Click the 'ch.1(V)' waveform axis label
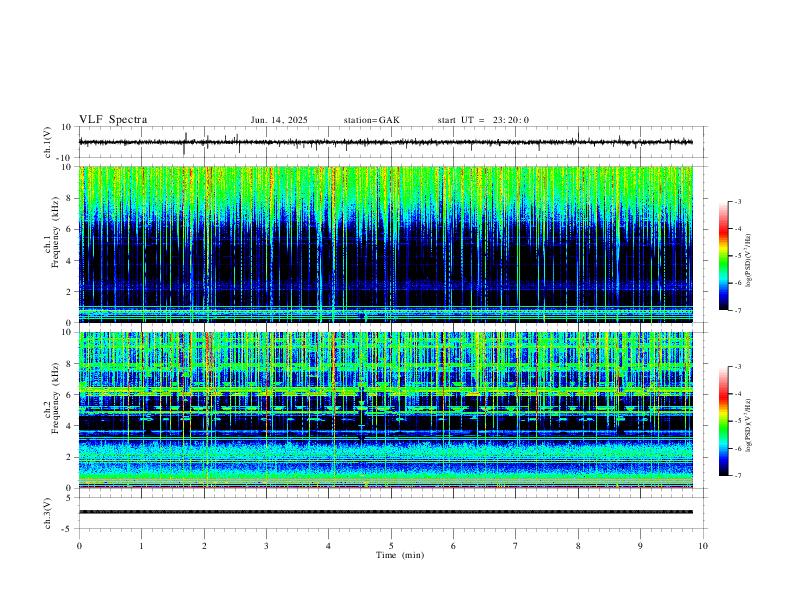792x612 pixels. [48, 142]
